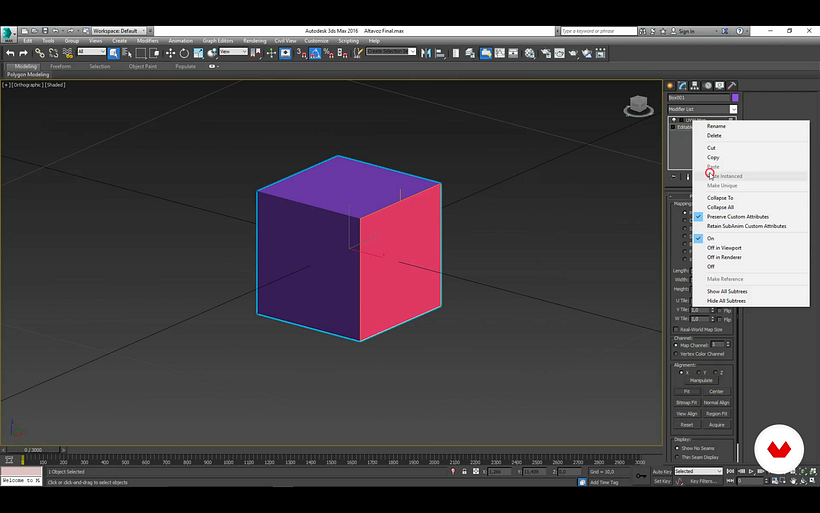This screenshot has width=820, height=513.
Task: Toggle the 3D Snaps icon
Action: 301,53
